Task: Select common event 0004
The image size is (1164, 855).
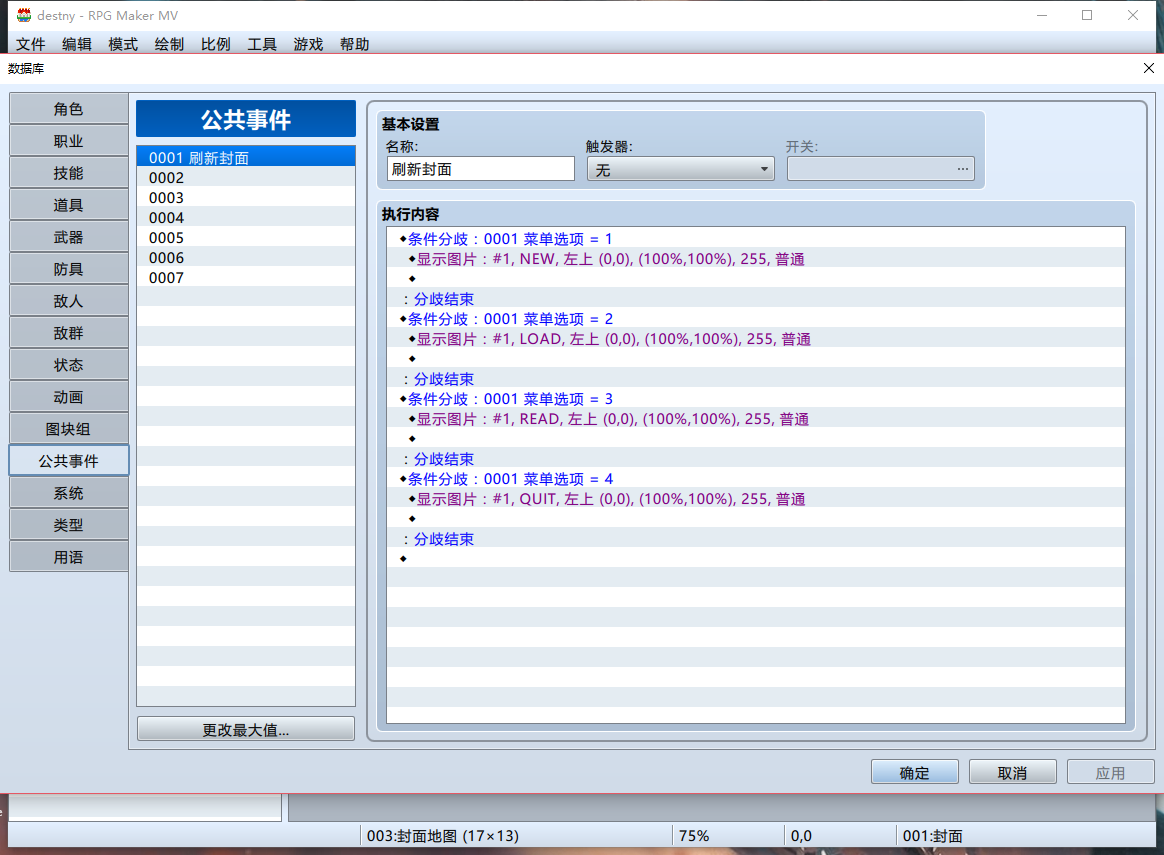Action: pyautogui.click(x=246, y=217)
